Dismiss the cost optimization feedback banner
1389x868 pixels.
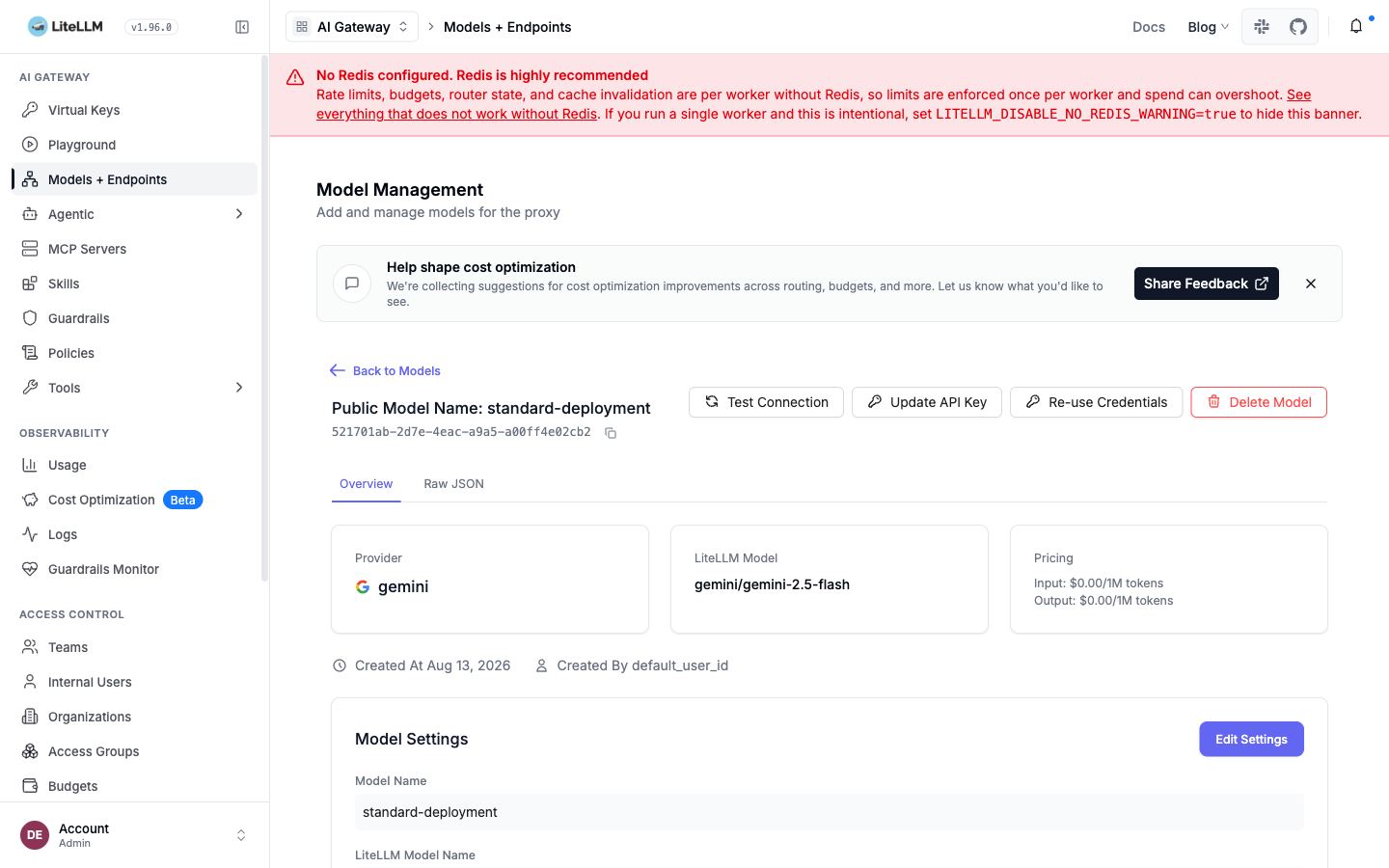click(x=1311, y=284)
